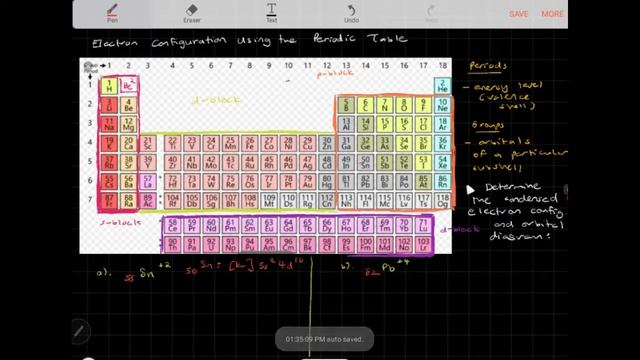The image size is (640, 360).
Task: Click the Cadmium (48 Cd) cell
Action: click(327, 162)
